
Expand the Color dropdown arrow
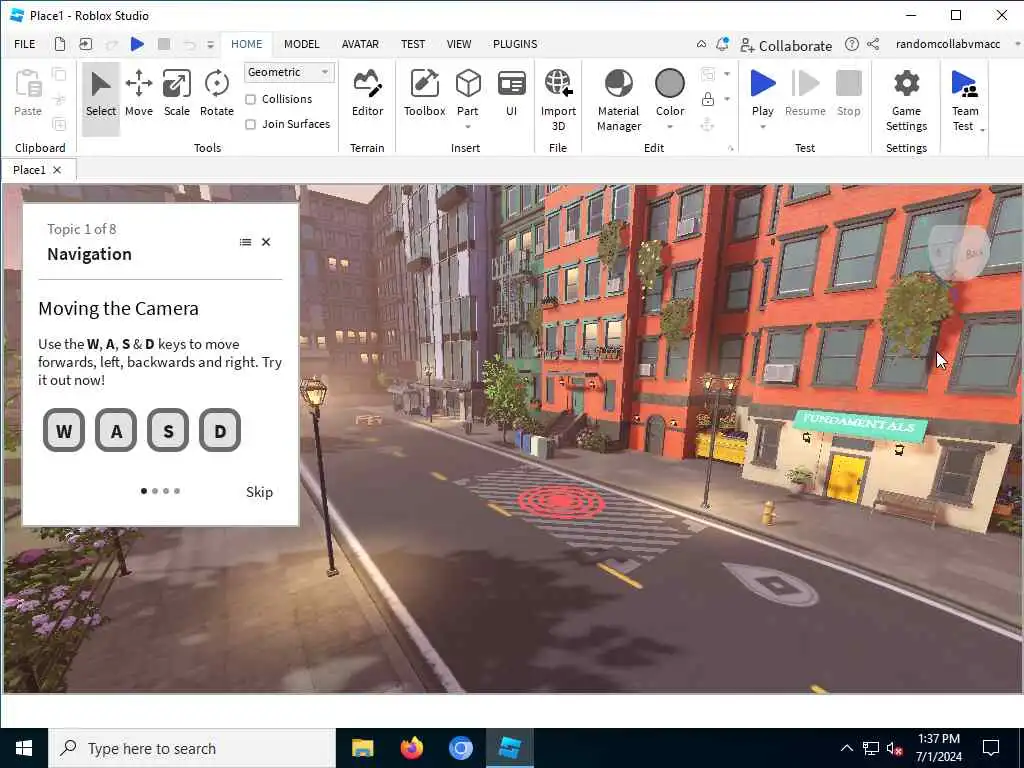click(670, 127)
